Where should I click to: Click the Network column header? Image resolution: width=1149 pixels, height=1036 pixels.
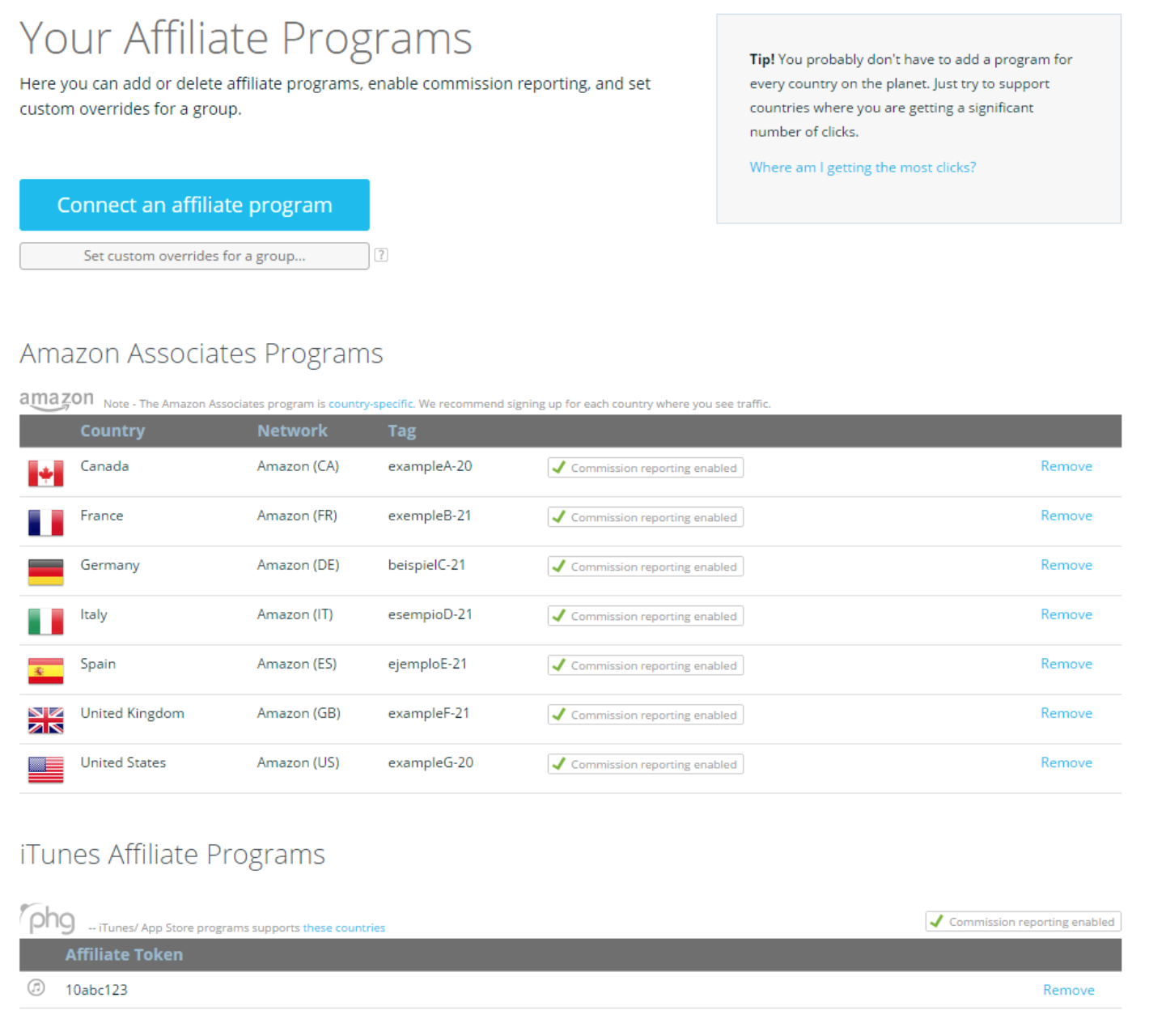292,431
